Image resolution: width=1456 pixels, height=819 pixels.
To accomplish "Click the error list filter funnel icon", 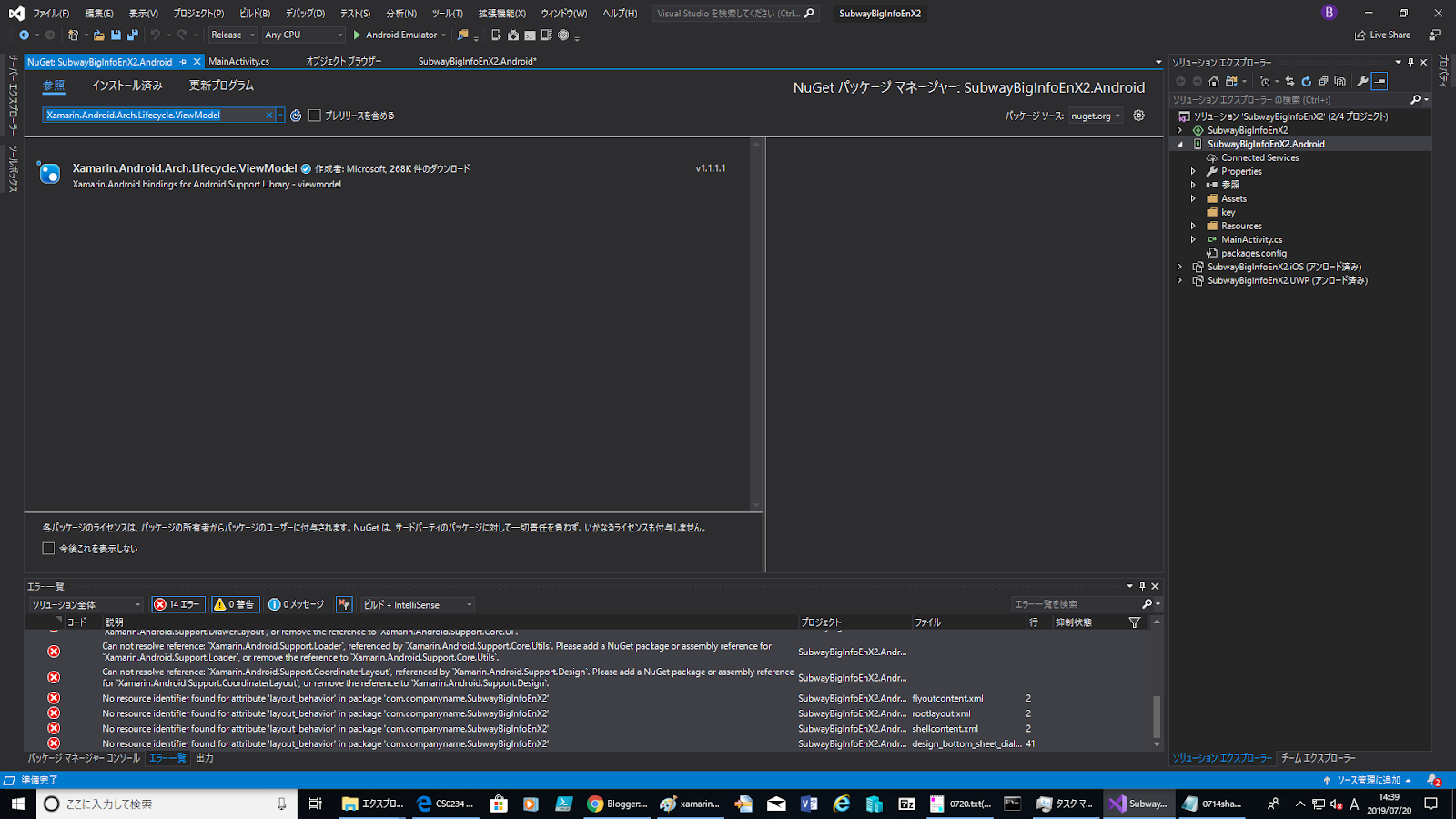I will coord(1135,622).
